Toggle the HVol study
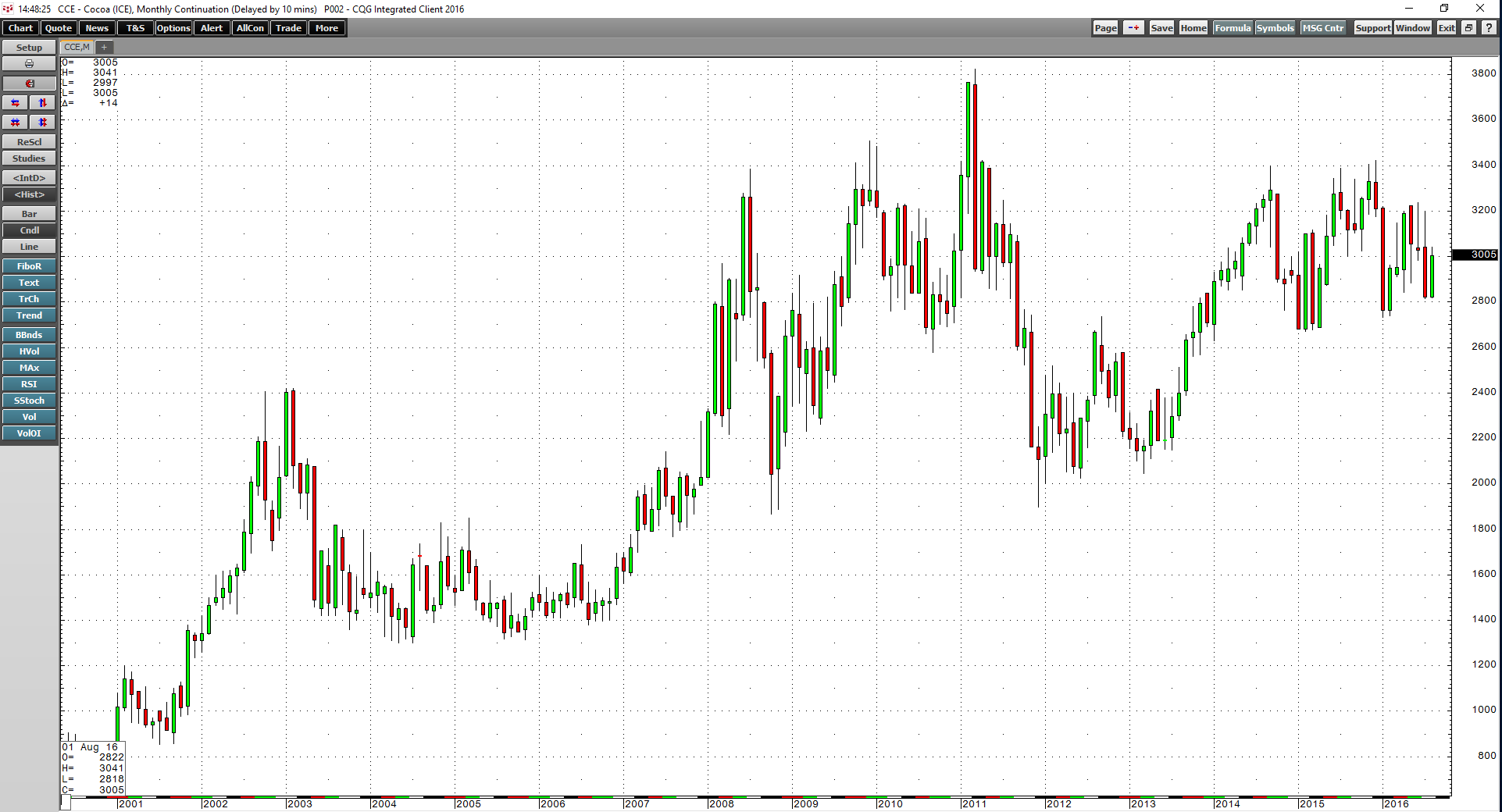The height and width of the screenshot is (812, 1502). pos(29,351)
